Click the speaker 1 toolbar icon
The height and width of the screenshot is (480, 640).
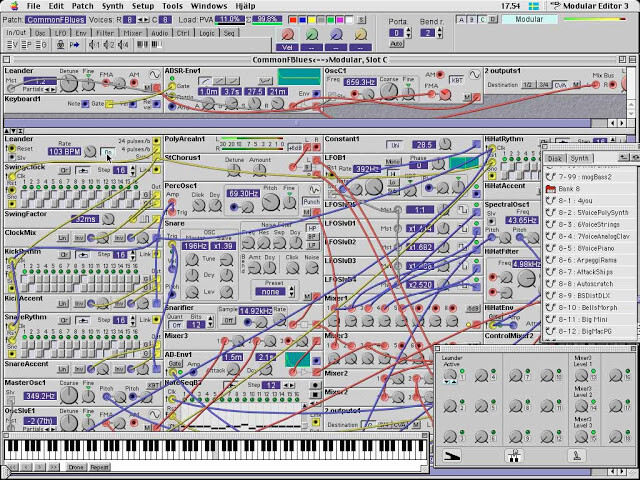[94, 45]
